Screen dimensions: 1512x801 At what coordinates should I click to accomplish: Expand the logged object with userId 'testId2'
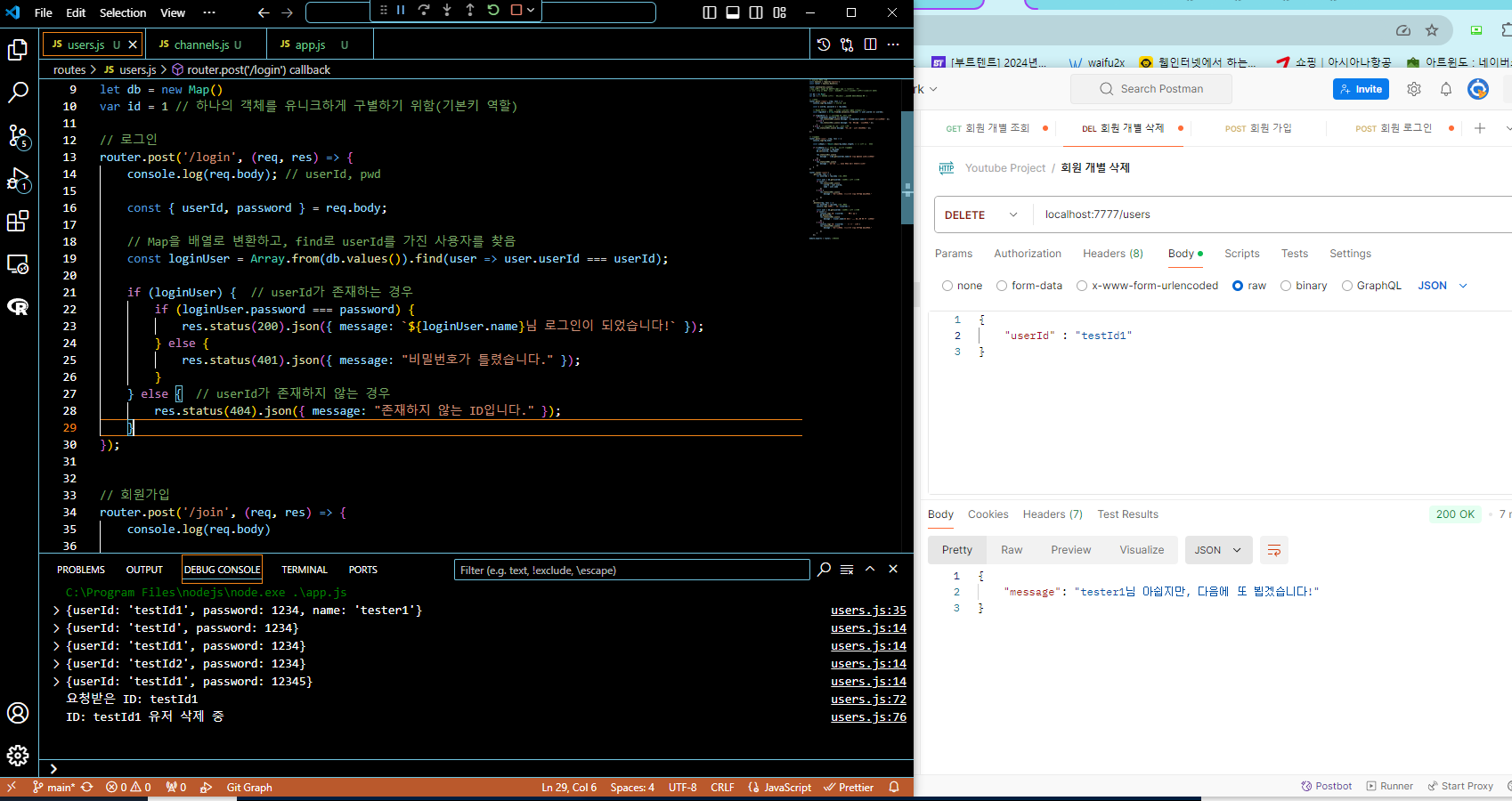[x=57, y=664]
